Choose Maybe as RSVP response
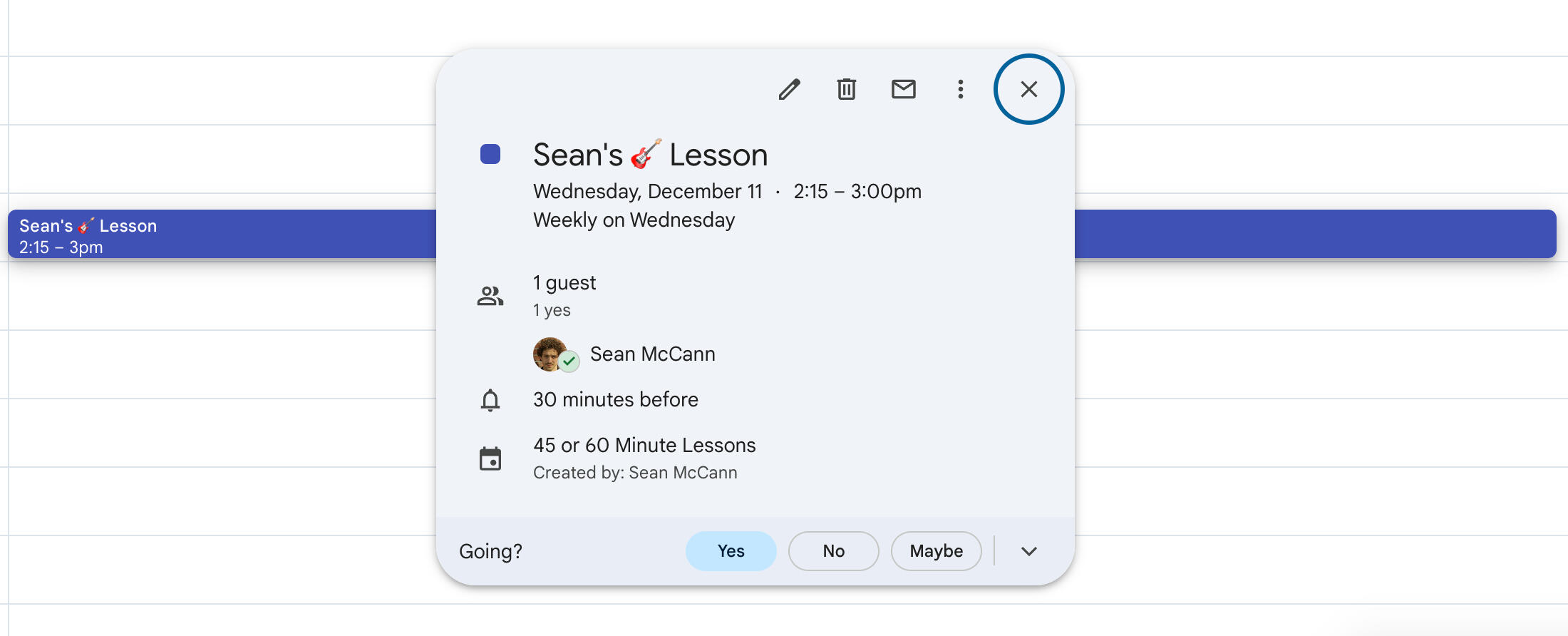 pos(936,551)
